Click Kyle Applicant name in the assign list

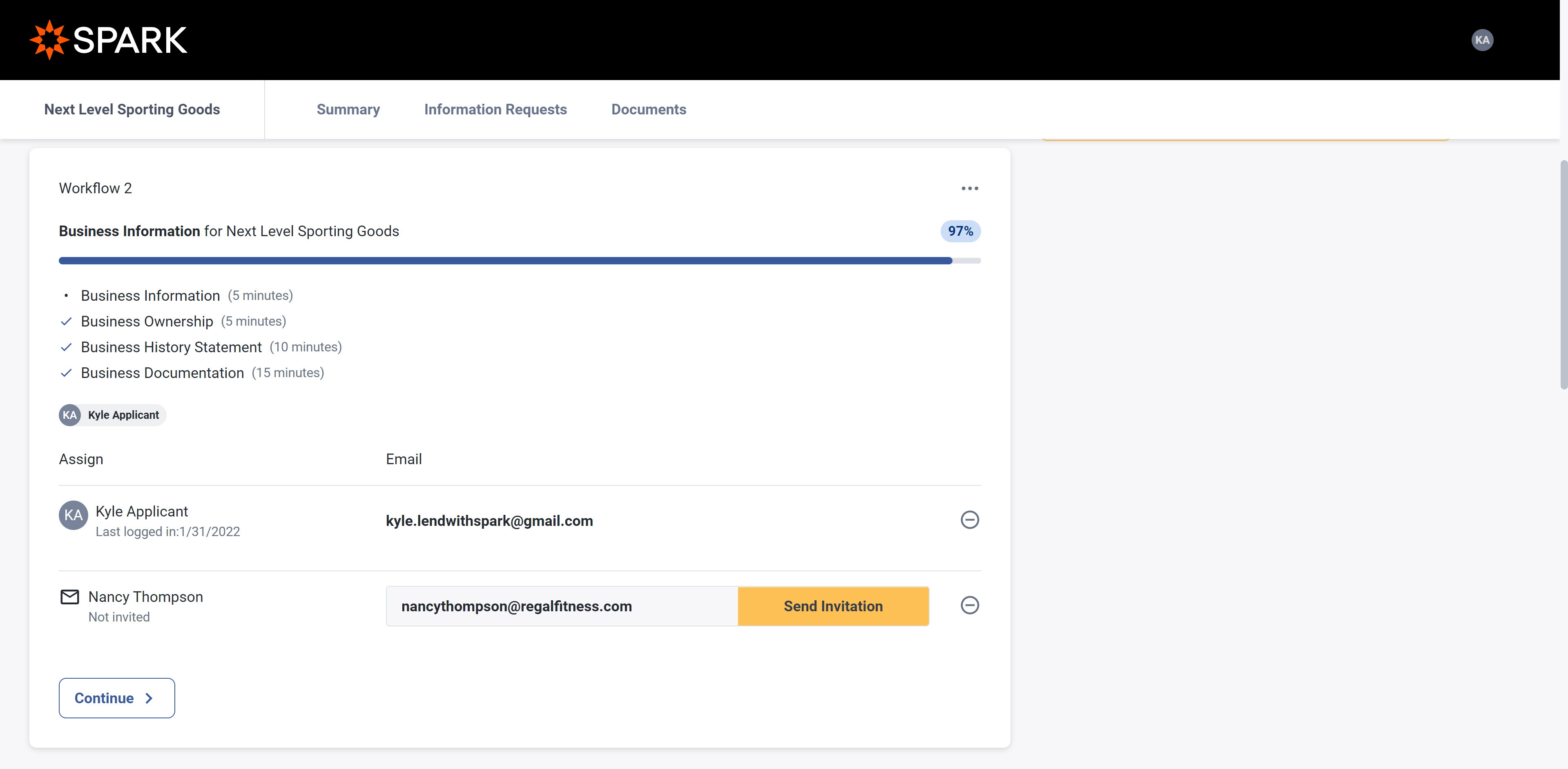[x=141, y=512]
